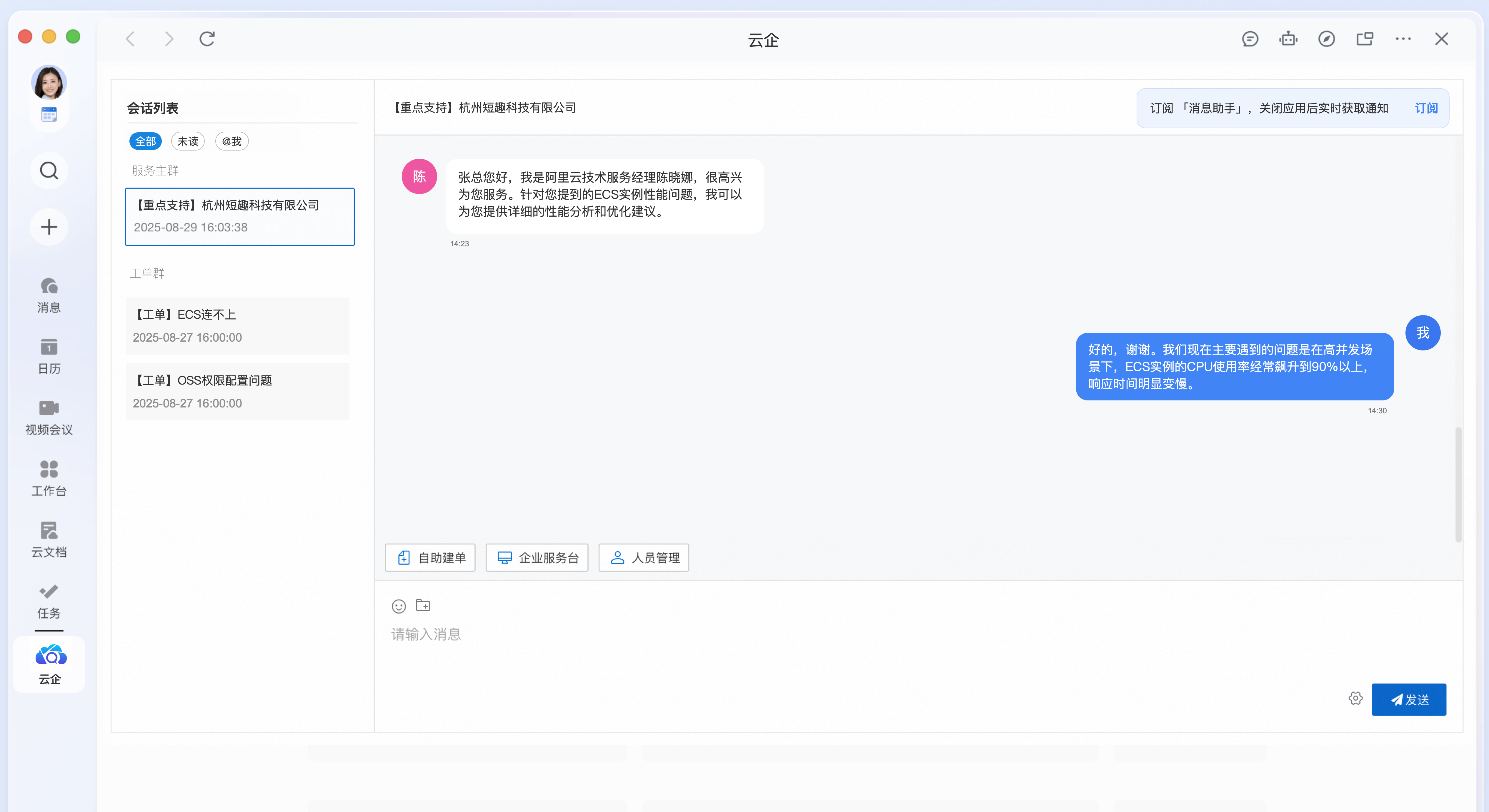Open the 【工单】ECS连不上 conversation

(x=238, y=326)
